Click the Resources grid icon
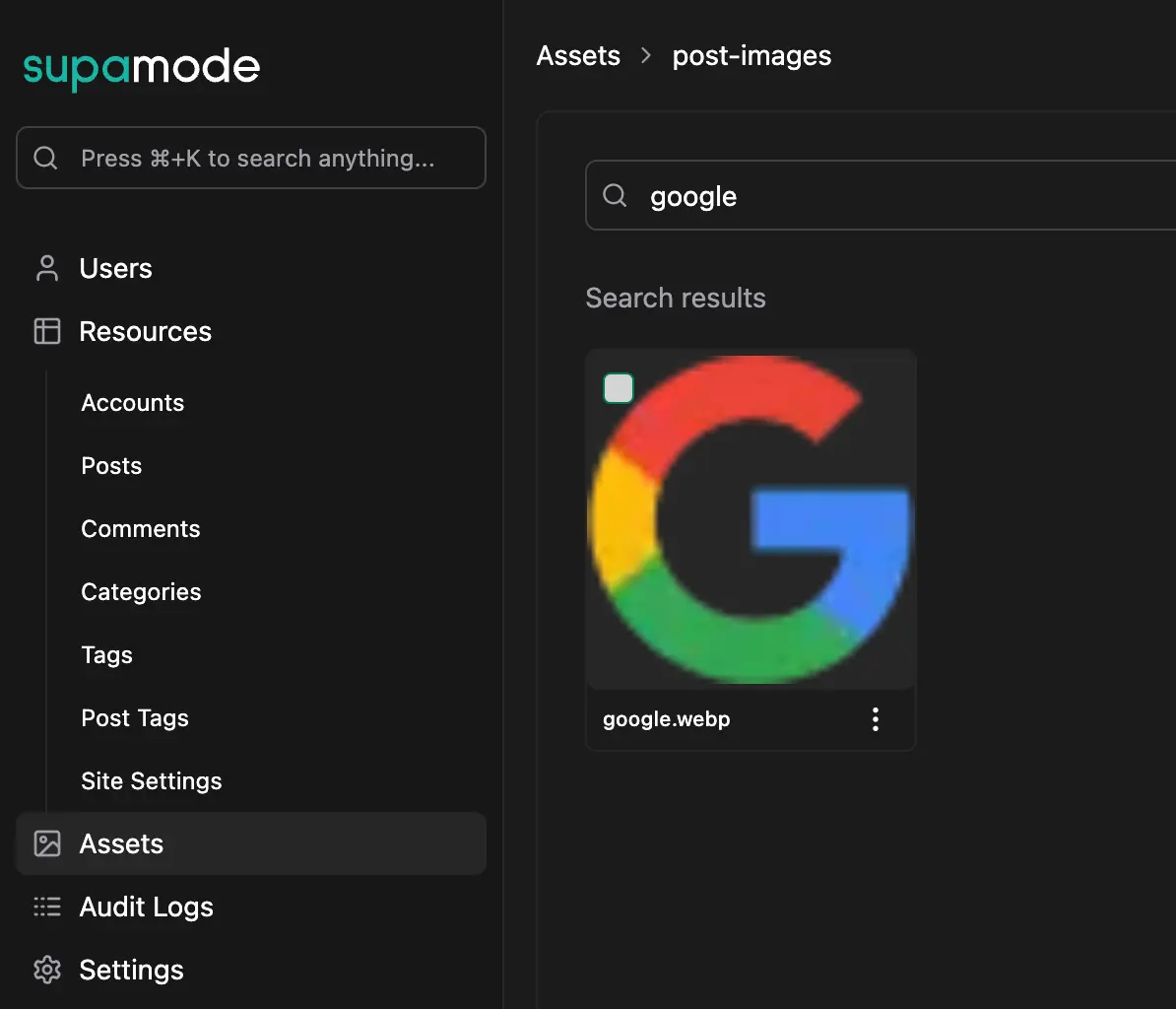Viewport: 1176px width, 1009px height. pyautogui.click(x=45, y=331)
